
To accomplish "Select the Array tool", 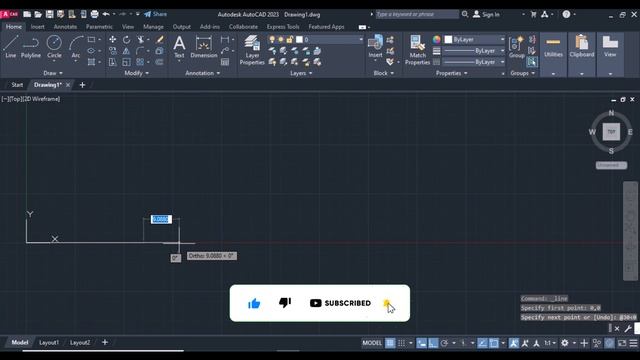I will coord(140,62).
